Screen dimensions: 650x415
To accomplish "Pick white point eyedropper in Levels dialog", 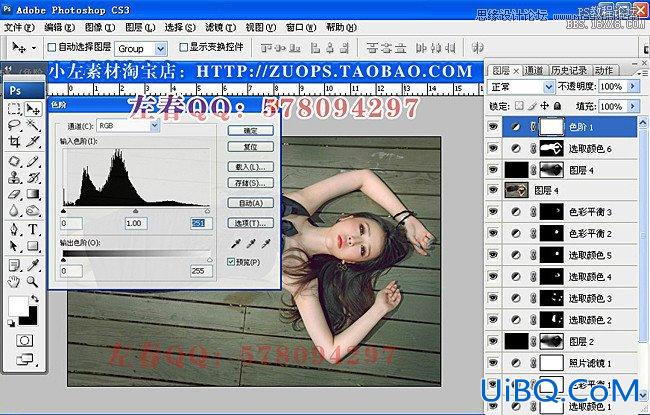I will click(266, 244).
